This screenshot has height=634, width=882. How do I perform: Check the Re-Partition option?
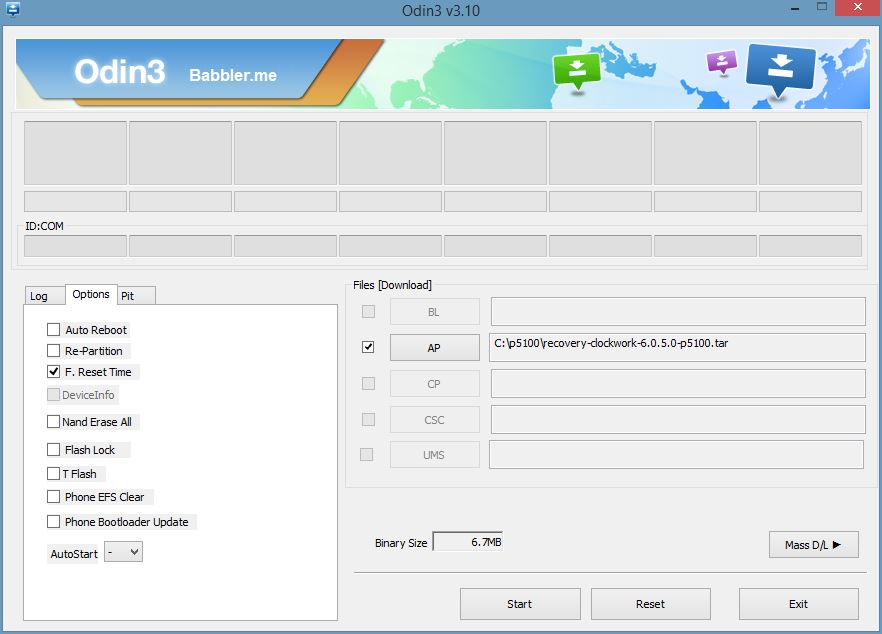click(53, 351)
